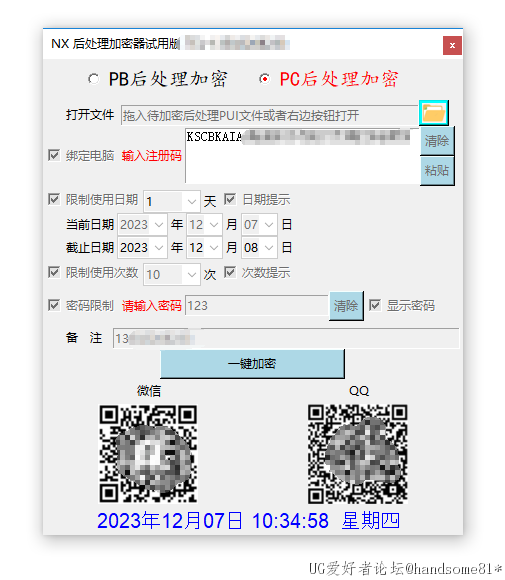
Task: Toggle 显示密码 checkbox
Action: pos(375,306)
